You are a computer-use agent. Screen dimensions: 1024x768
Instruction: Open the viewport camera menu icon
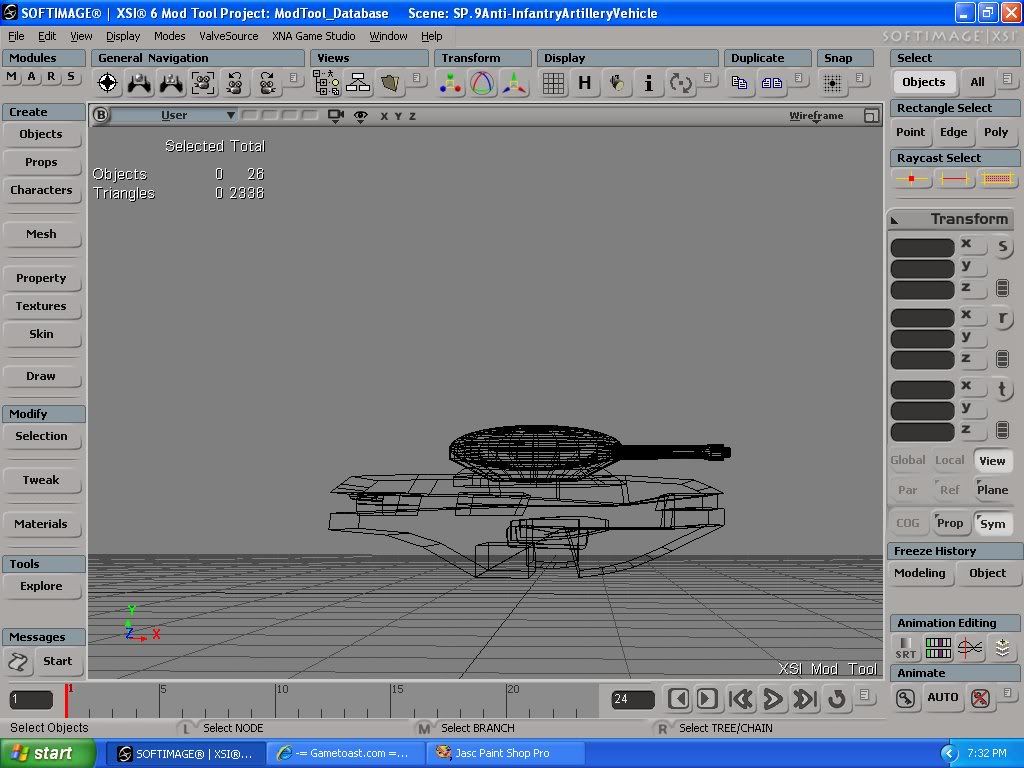pos(336,116)
